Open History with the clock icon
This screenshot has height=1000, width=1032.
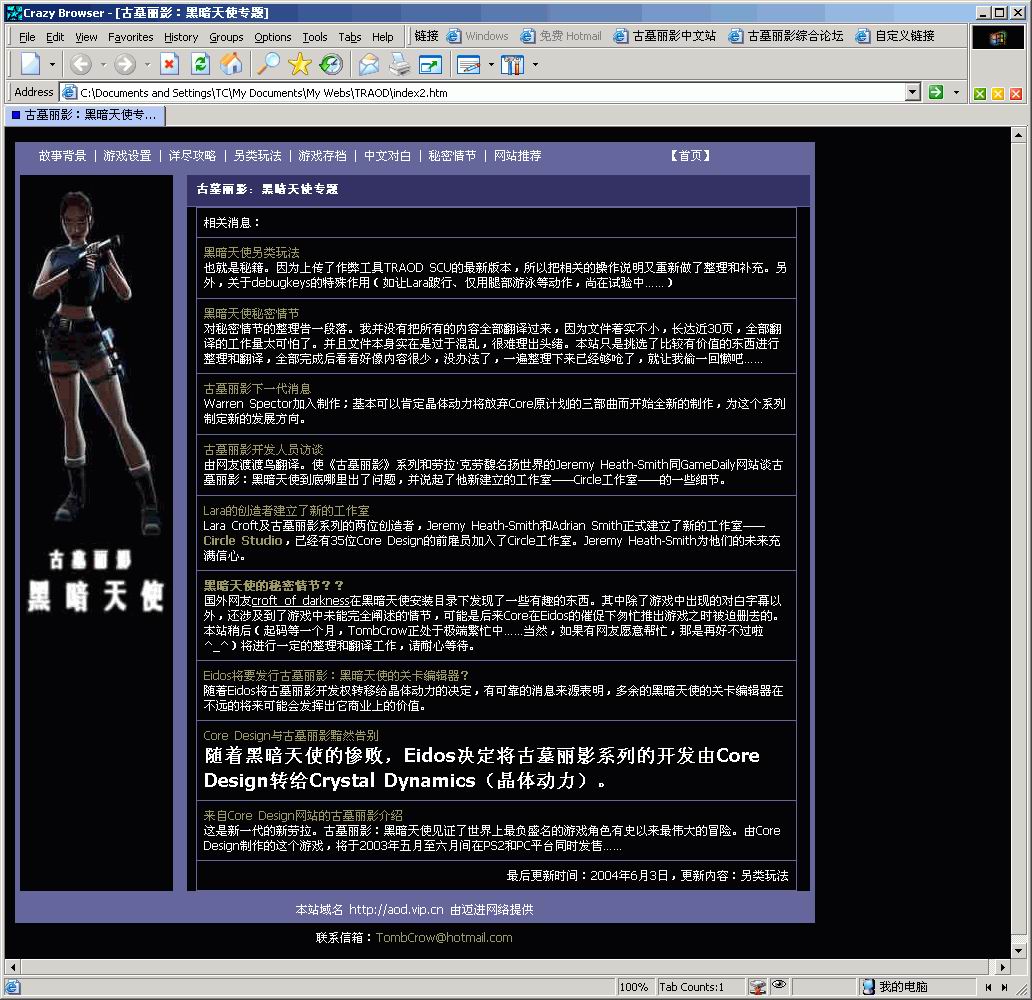coord(331,64)
